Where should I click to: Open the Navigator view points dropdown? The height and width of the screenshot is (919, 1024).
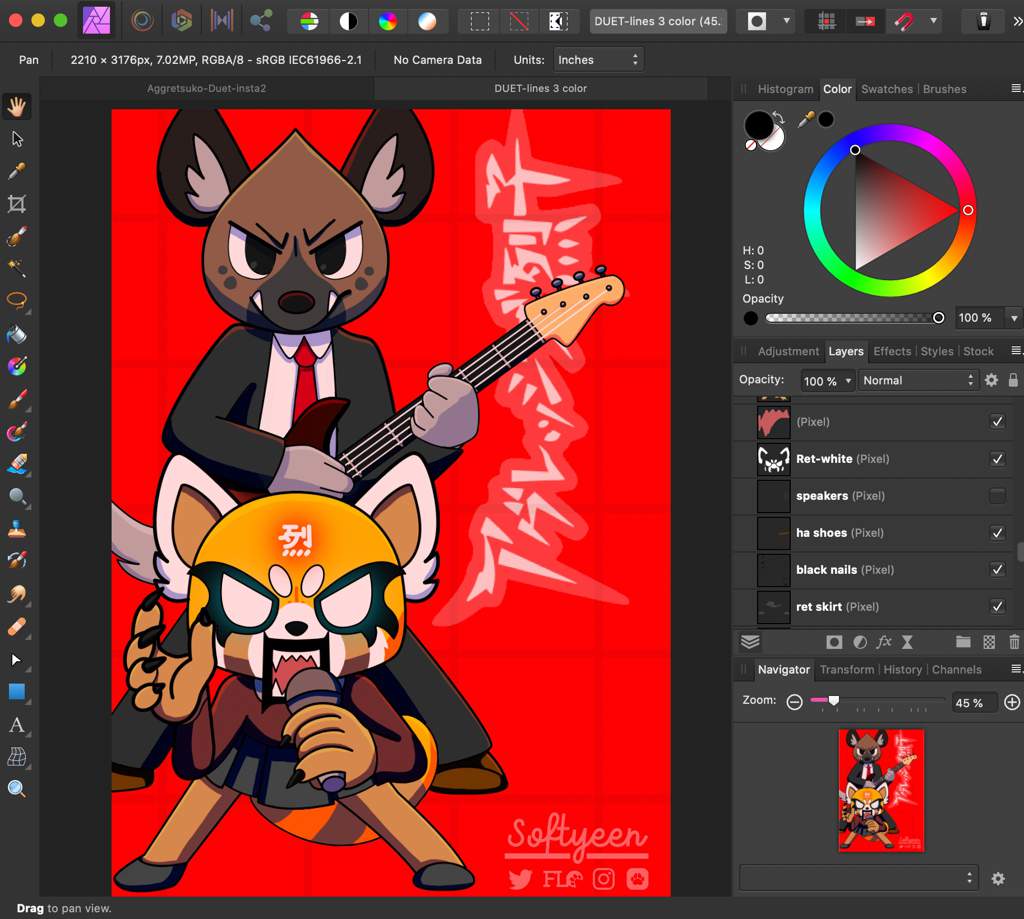859,878
